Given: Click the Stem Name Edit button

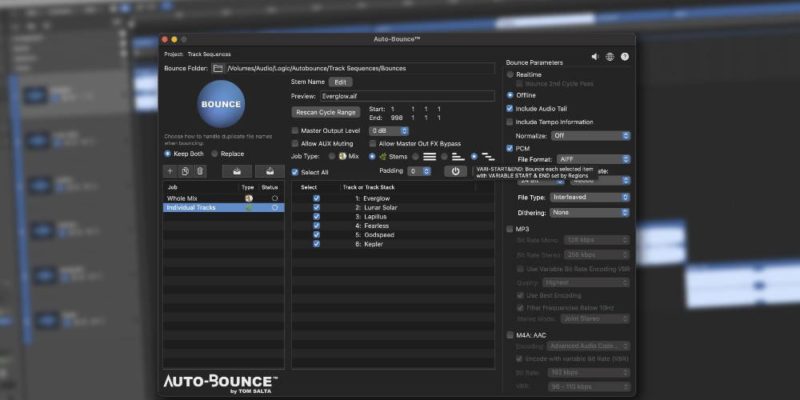Looking at the screenshot, I should (340, 82).
